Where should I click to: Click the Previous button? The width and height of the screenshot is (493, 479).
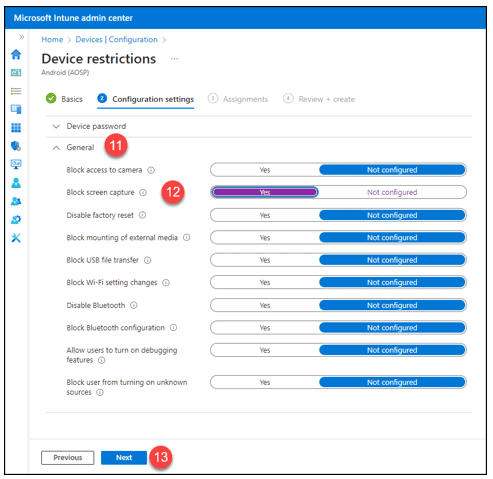click(x=68, y=458)
